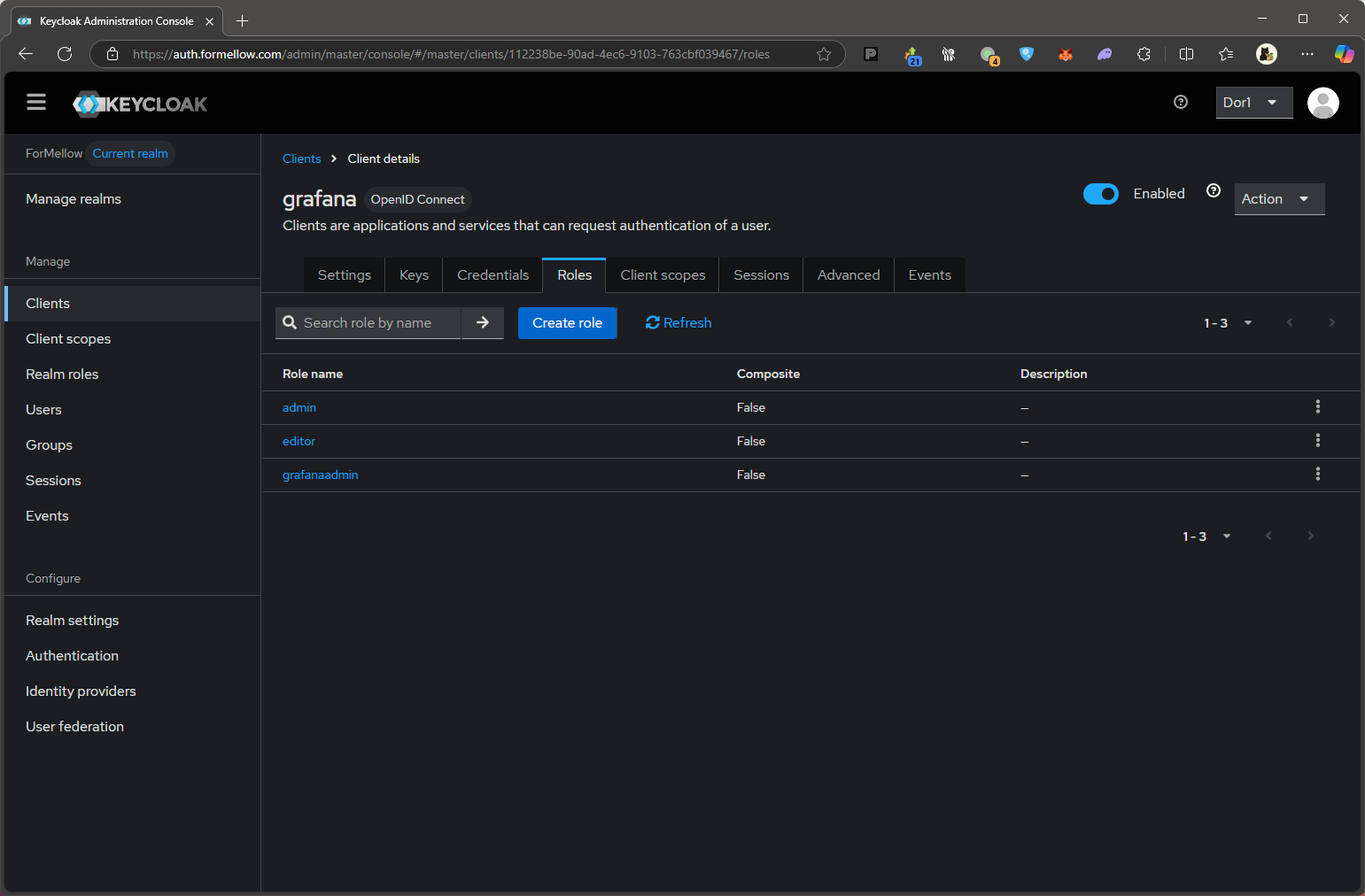Click the search magnifier icon
The width and height of the screenshot is (1365, 896).
click(x=290, y=323)
